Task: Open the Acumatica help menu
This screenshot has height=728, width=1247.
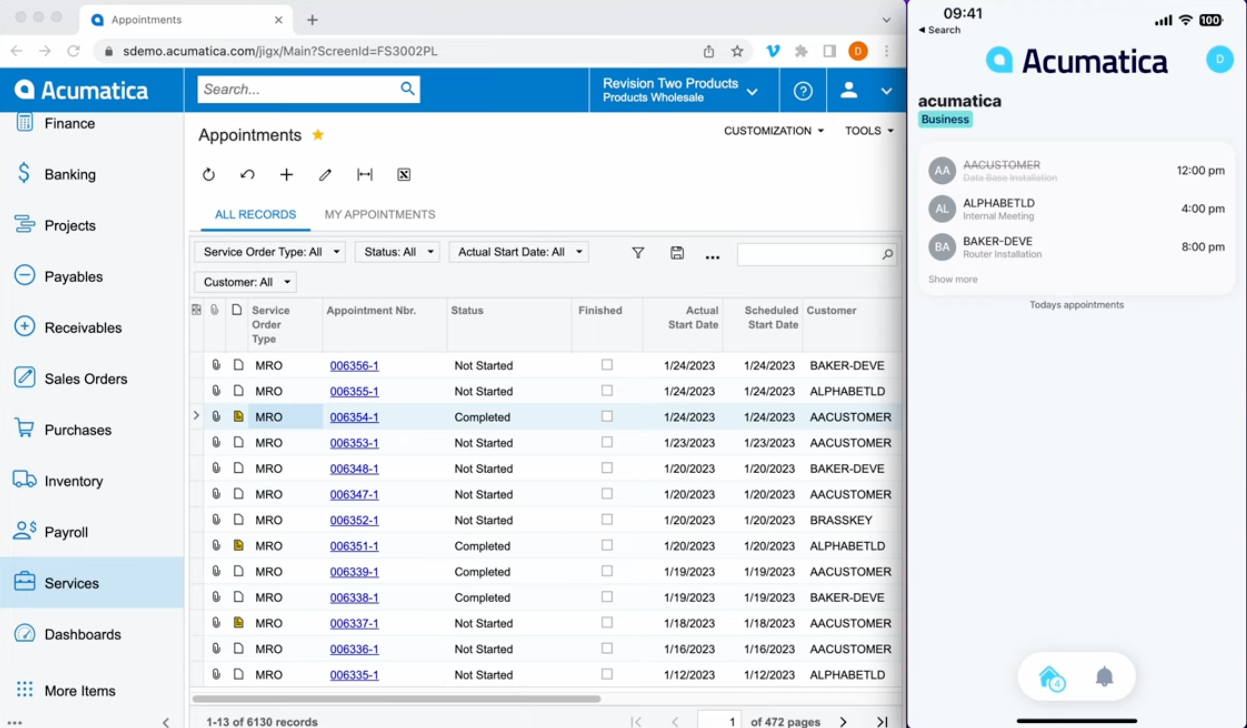Action: [803, 90]
